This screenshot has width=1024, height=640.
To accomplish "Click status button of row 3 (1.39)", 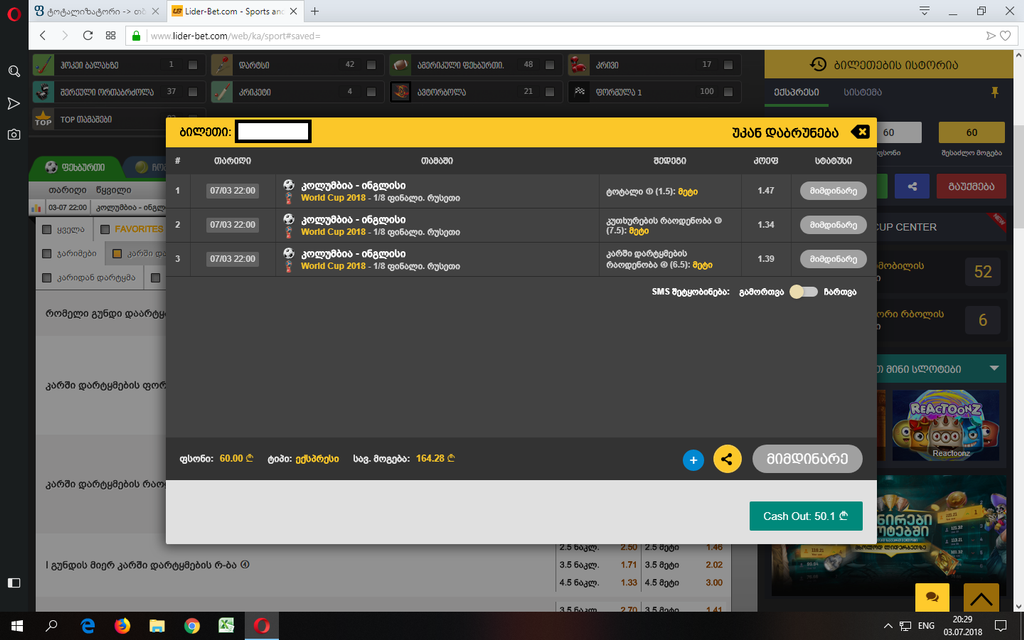I will [x=833, y=259].
